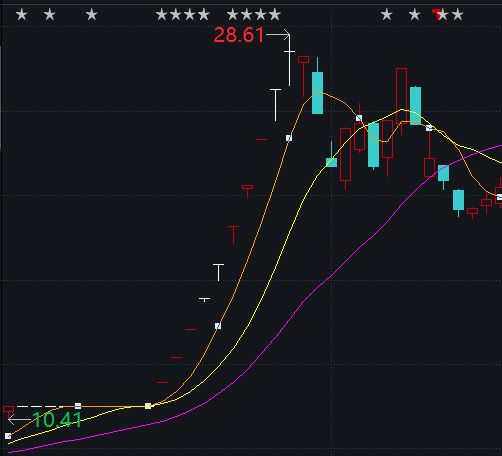Click the 28.61 highest price label
This screenshot has width=502, height=456.
(239, 35)
